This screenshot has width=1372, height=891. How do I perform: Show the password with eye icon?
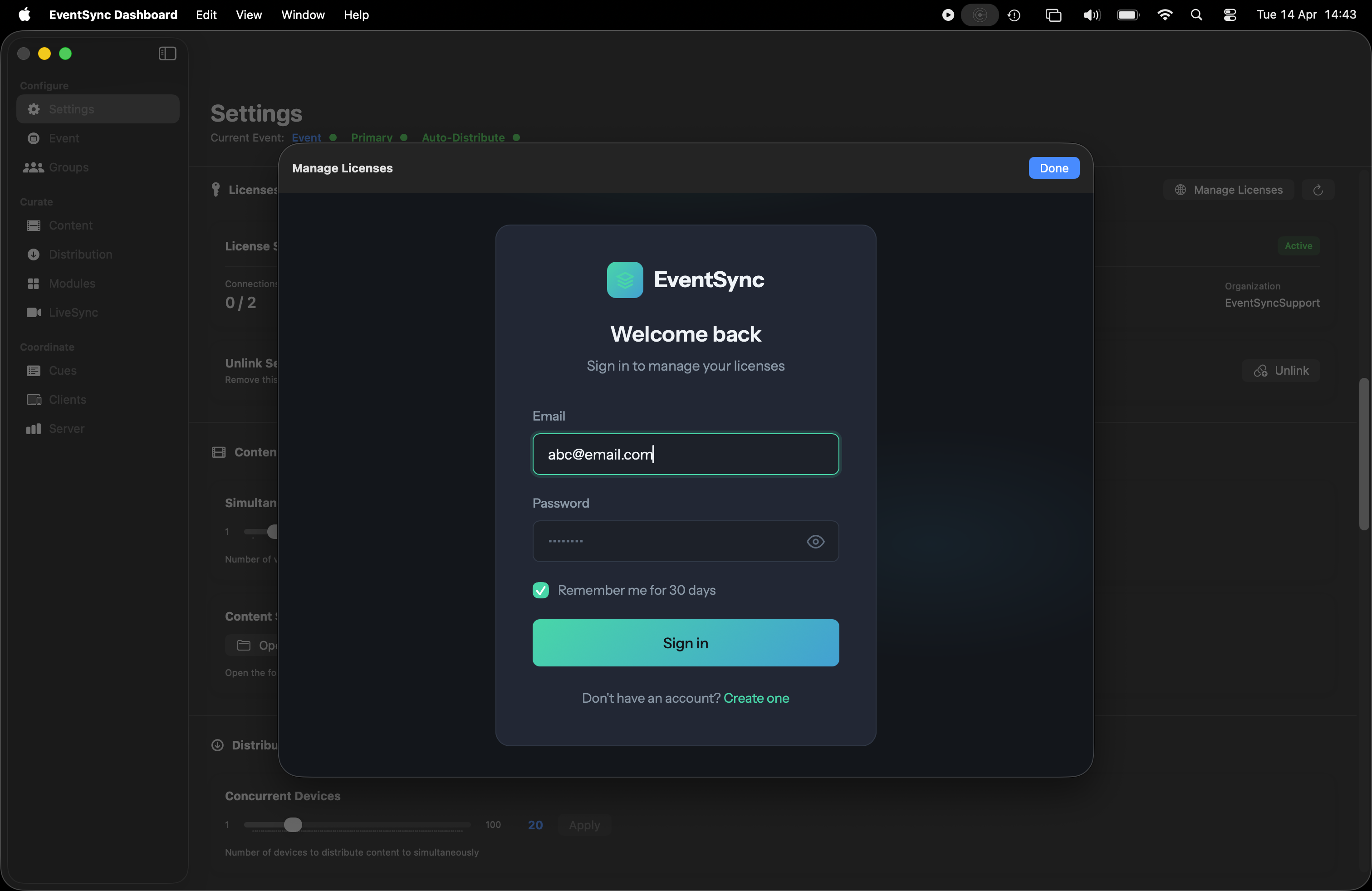pos(815,542)
